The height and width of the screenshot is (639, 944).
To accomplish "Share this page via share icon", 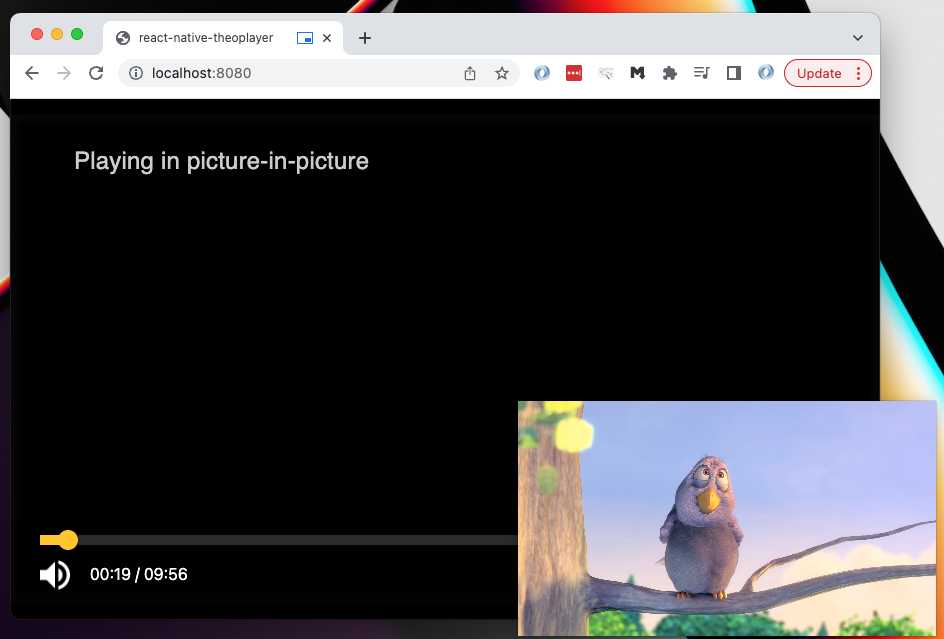I will (x=470, y=73).
